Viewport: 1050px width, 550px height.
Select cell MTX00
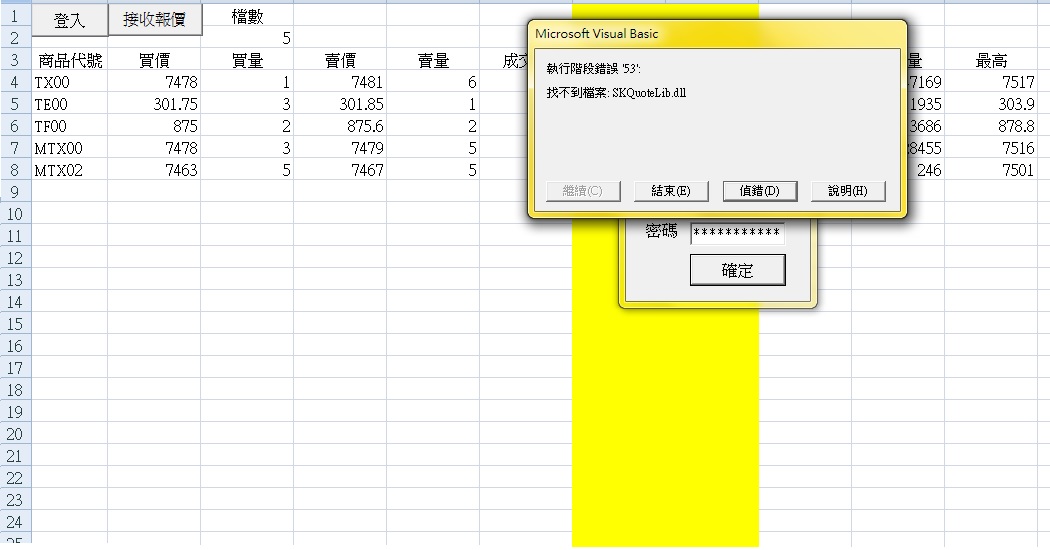coord(70,148)
